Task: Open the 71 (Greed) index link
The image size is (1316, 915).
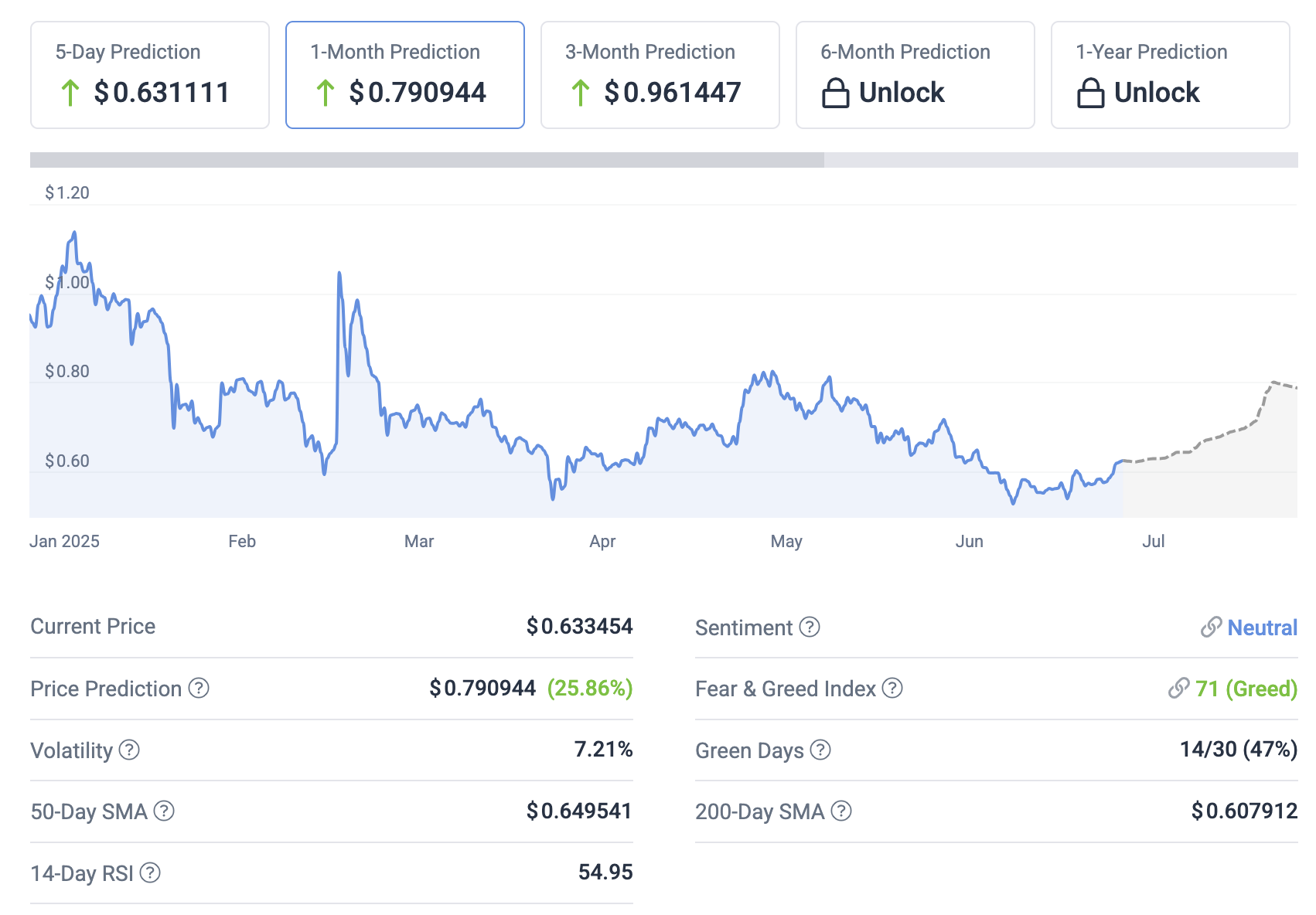Action: (x=1245, y=689)
